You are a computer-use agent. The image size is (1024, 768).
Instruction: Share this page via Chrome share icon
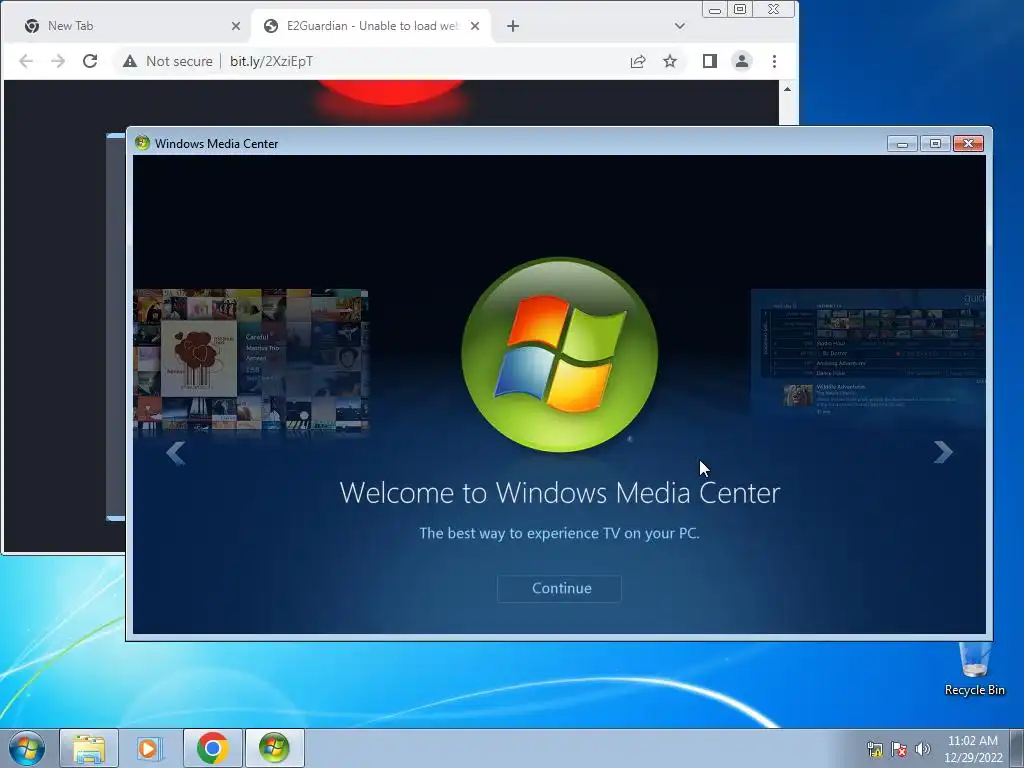point(638,61)
